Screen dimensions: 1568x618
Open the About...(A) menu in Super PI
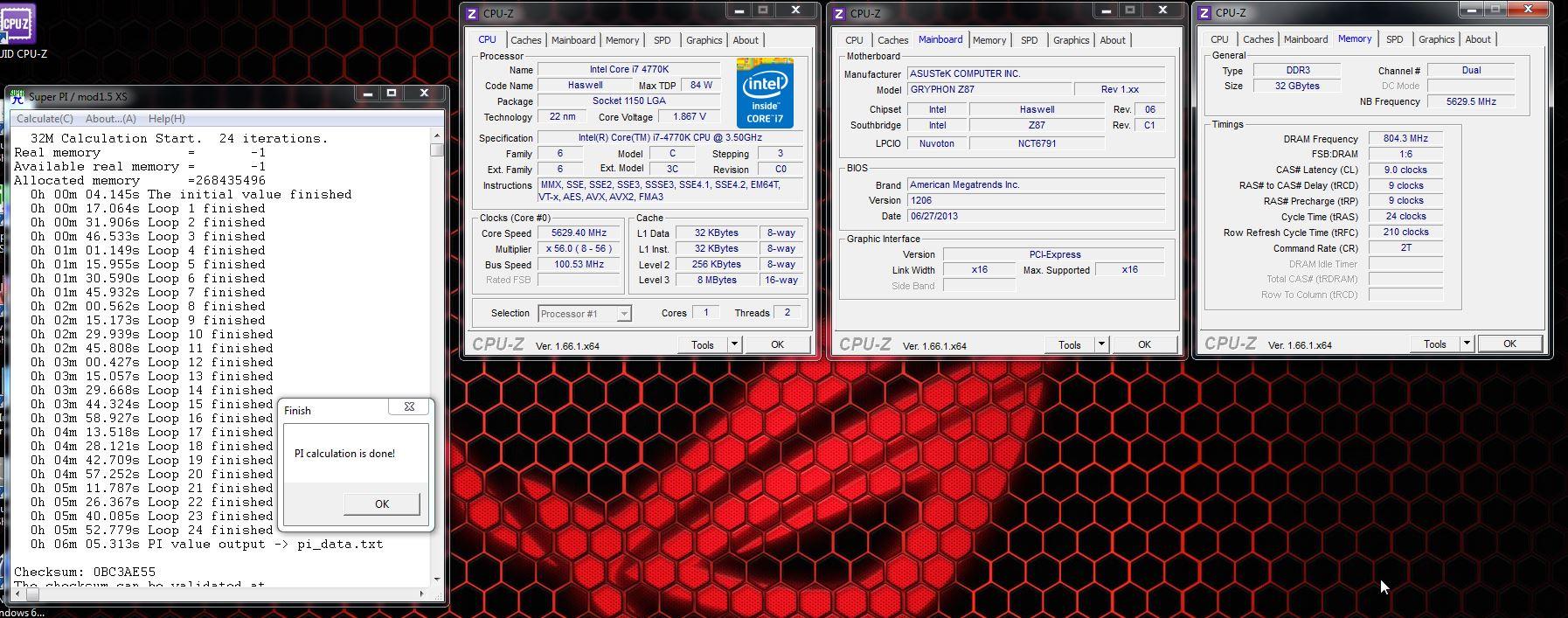tap(110, 119)
